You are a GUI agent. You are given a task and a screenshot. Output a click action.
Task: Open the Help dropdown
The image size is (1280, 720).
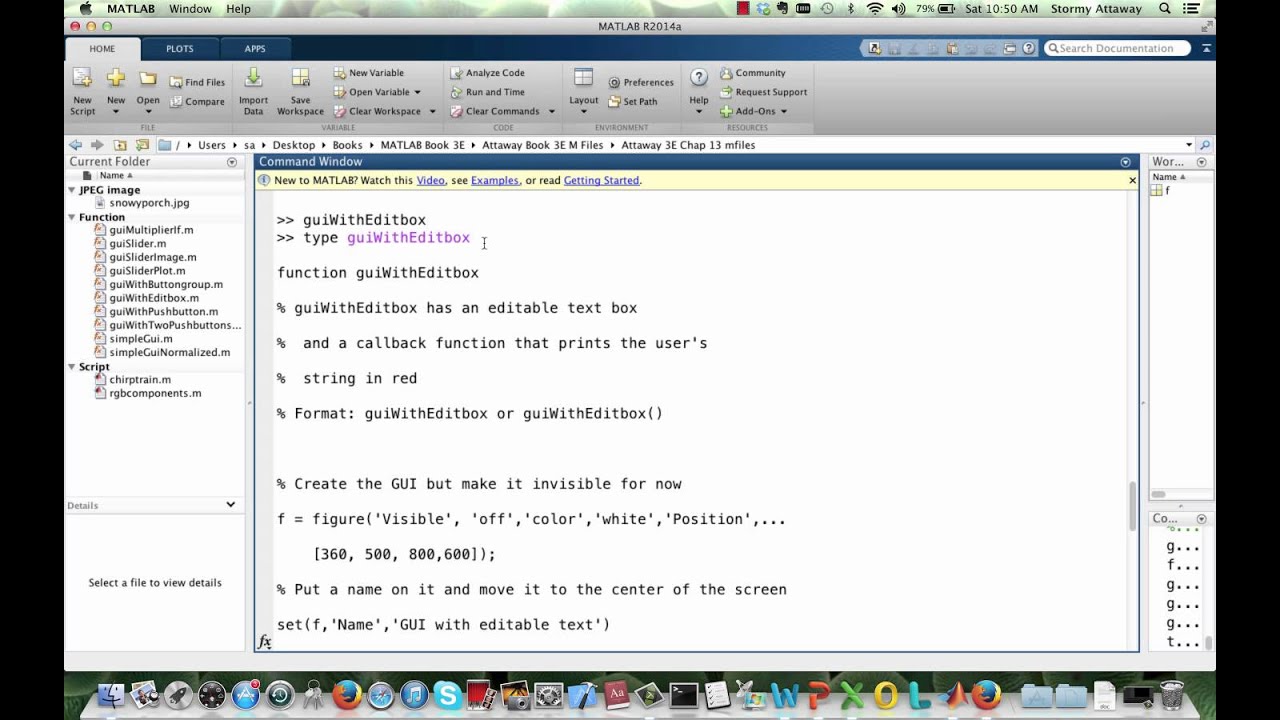coord(699,111)
